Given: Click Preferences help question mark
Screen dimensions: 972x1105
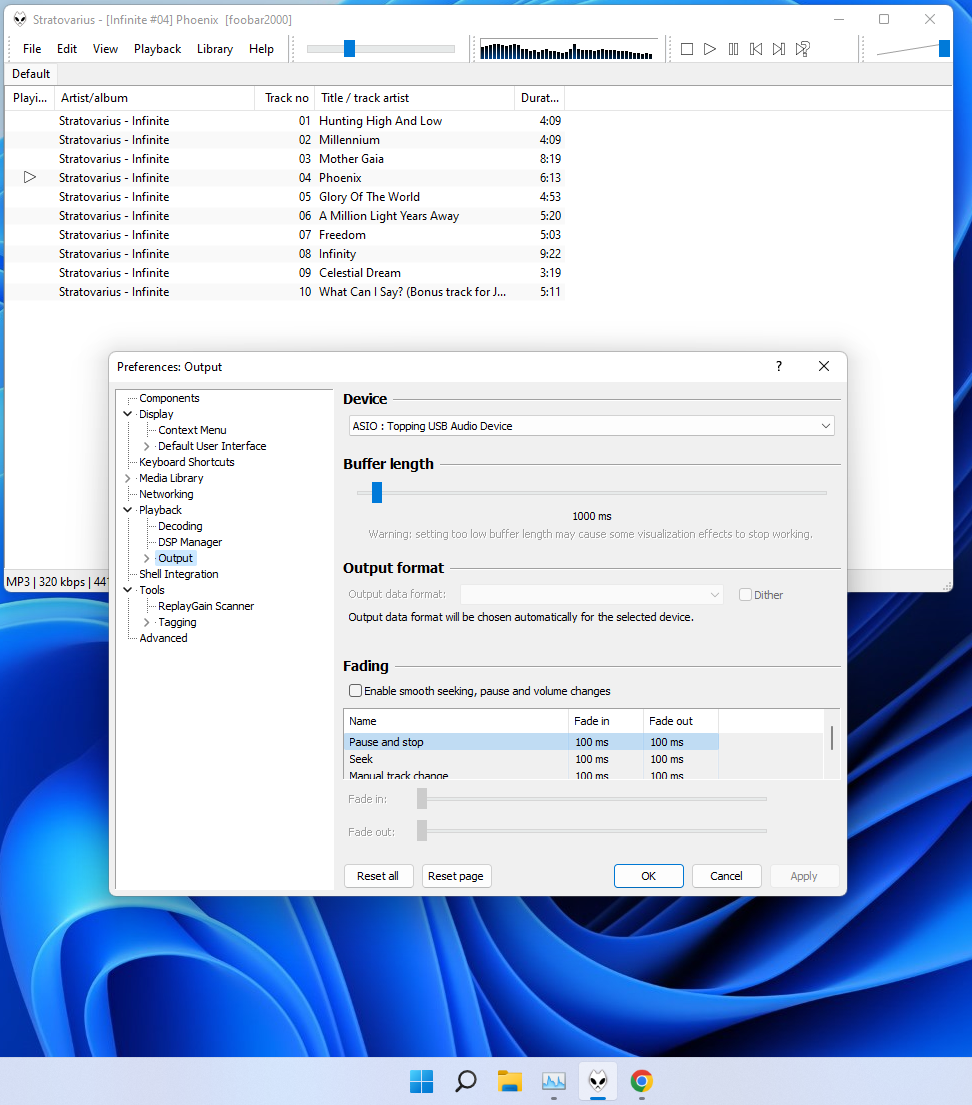Looking at the screenshot, I should 779,366.
